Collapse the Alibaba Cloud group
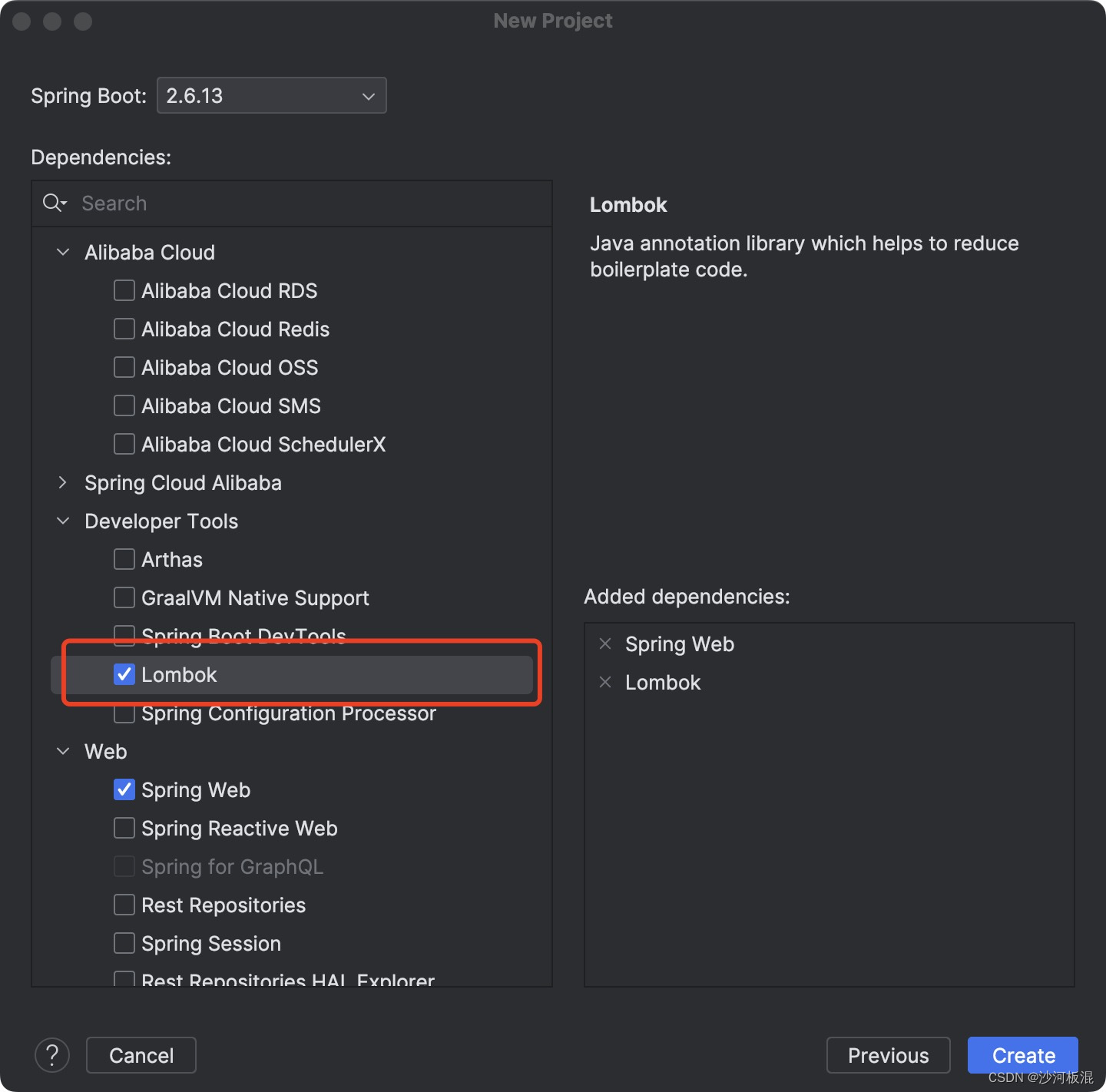 tap(63, 252)
